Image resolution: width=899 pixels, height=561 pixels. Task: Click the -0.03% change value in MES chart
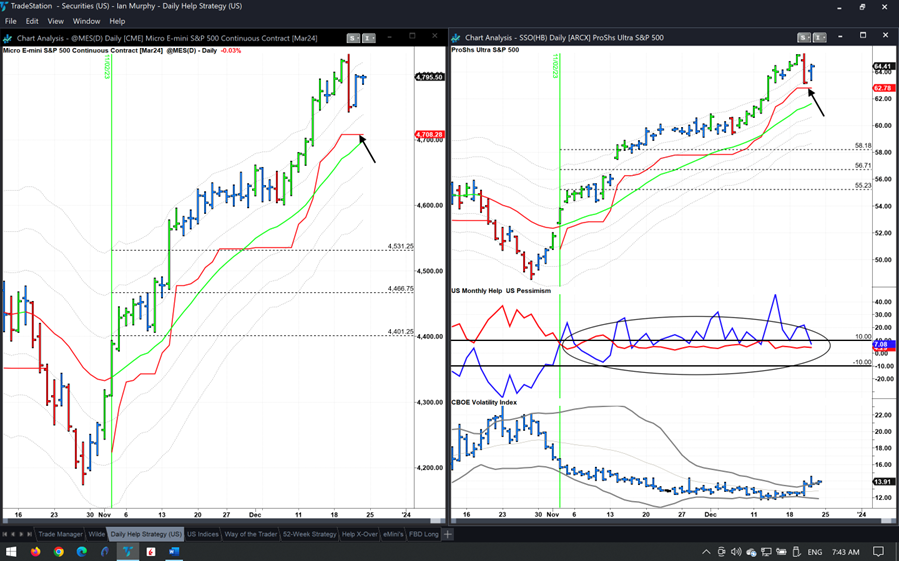point(230,50)
